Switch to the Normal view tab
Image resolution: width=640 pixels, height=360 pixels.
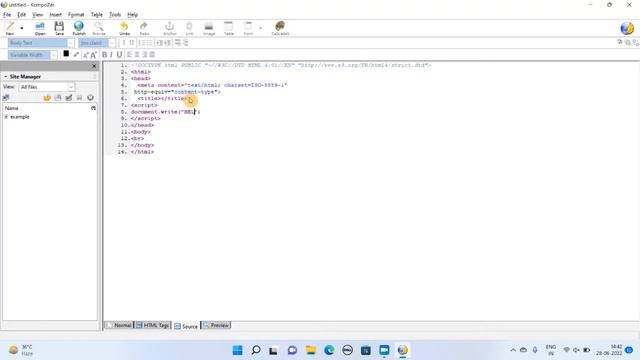pyautogui.click(x=119, y=325)
